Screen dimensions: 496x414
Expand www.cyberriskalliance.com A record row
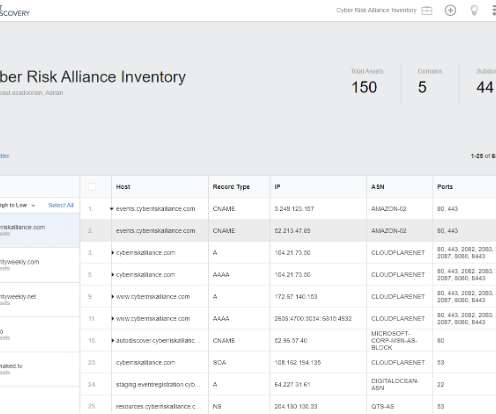[x=113, y=297]
